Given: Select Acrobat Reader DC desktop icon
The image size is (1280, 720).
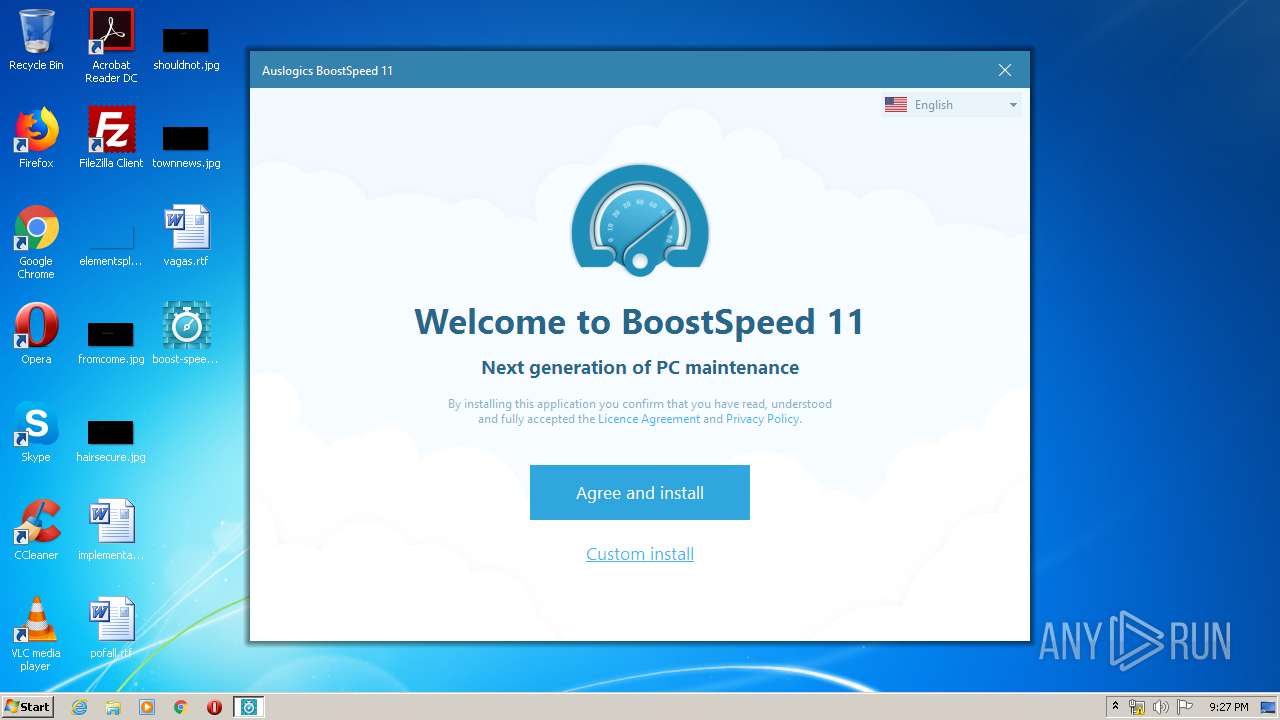Looking at the screenshot, I should [x=111, y=46].
